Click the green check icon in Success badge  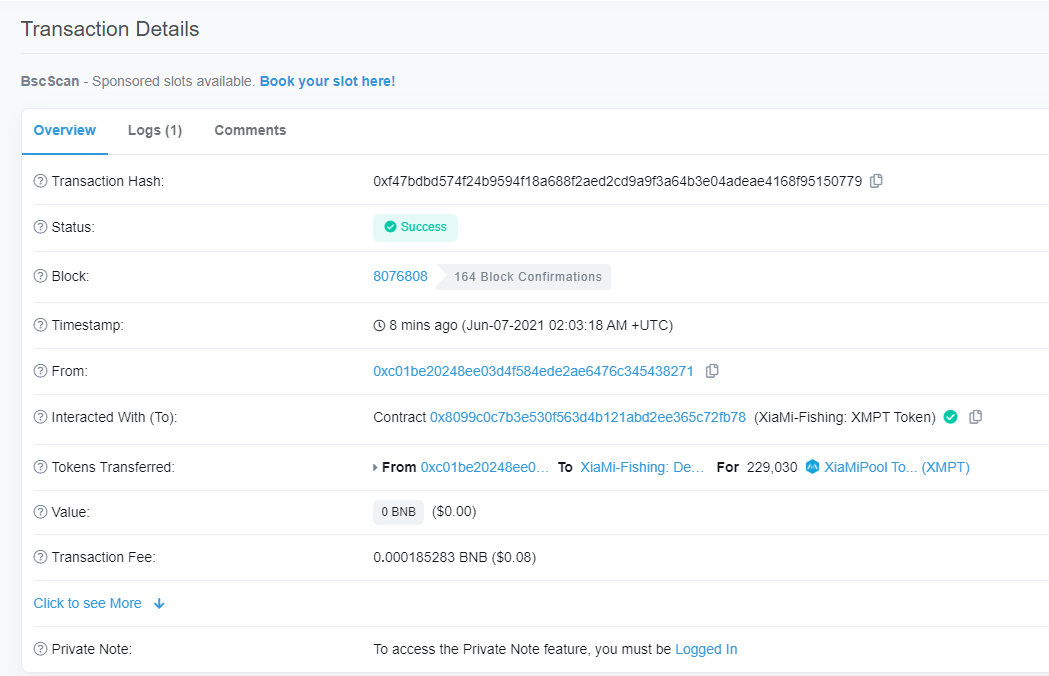click(x=390, y=227)
